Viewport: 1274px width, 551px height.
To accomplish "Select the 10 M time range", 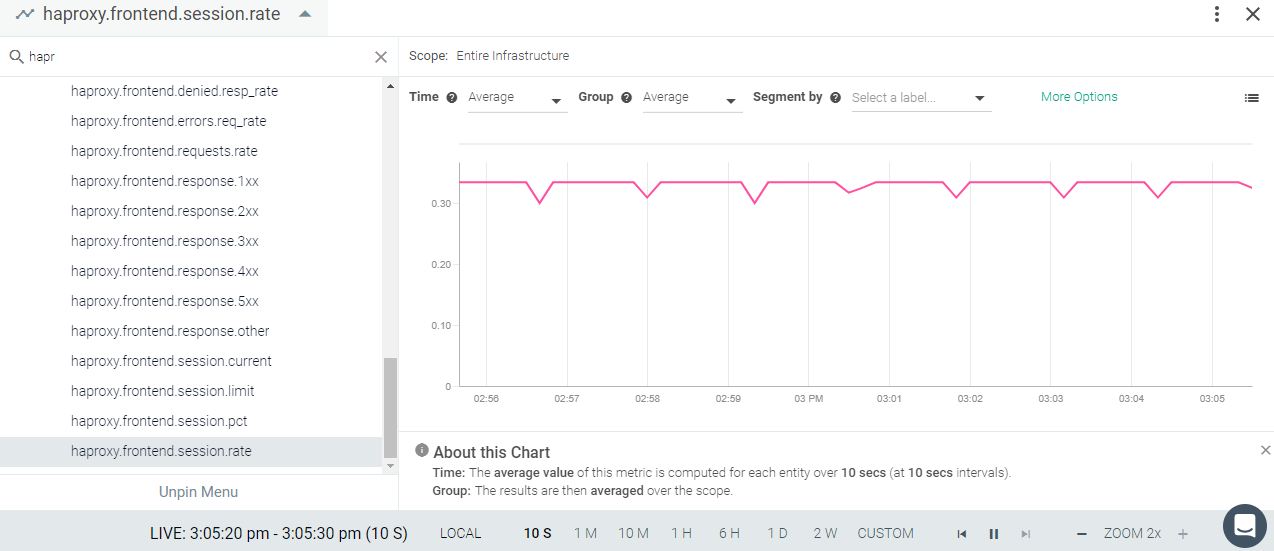I will point(633,533).
